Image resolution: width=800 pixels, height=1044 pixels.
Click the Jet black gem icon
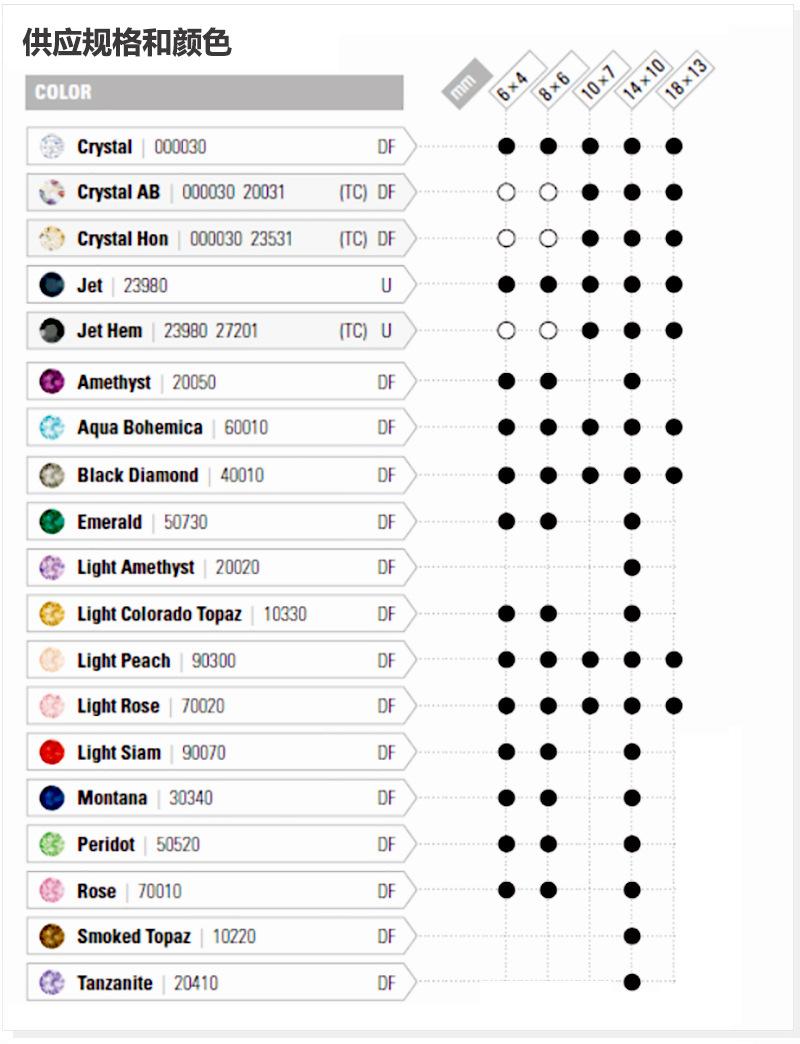pyautogui.click(x=51, y=286)
